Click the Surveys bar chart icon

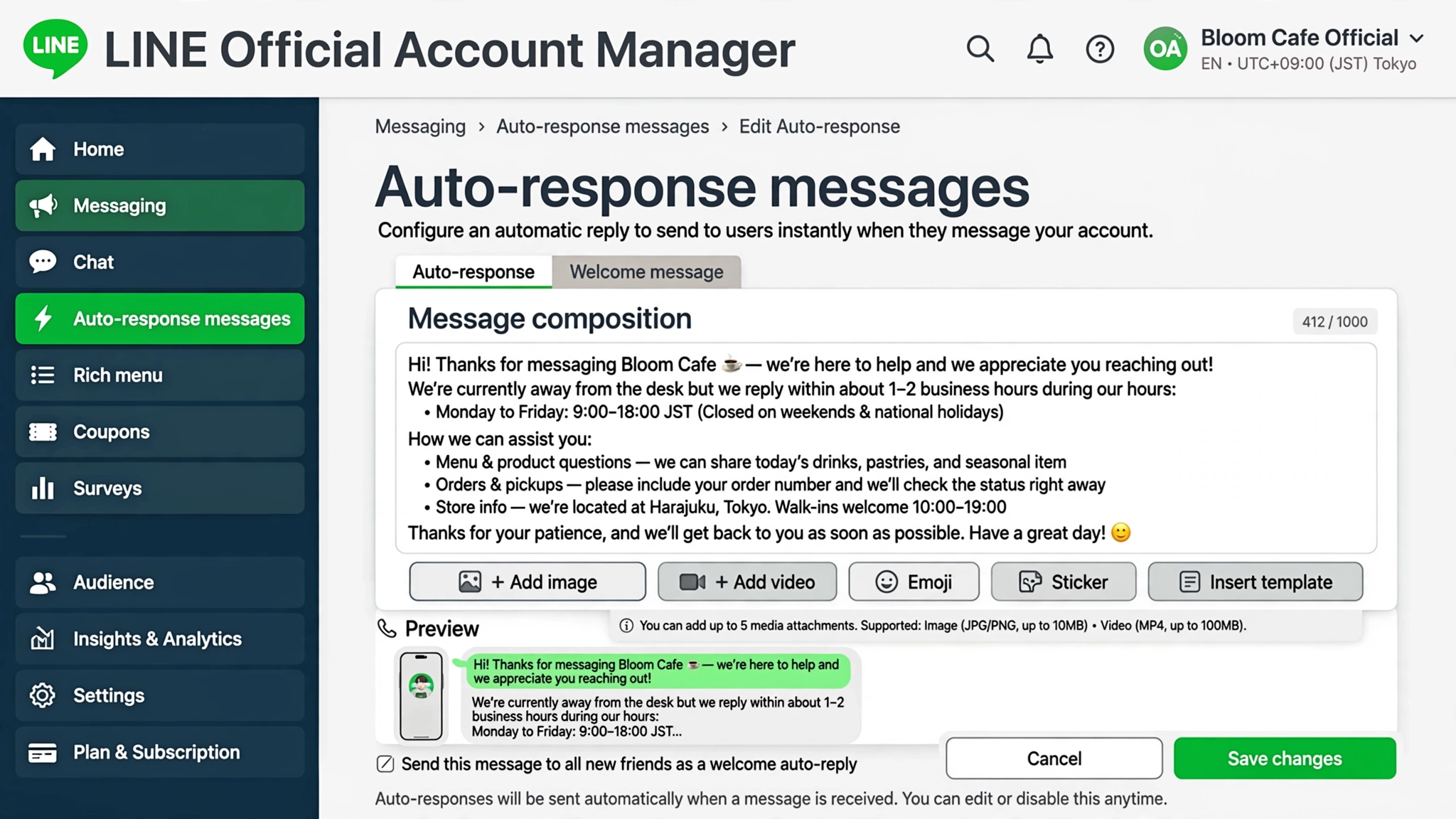[43, 488]
